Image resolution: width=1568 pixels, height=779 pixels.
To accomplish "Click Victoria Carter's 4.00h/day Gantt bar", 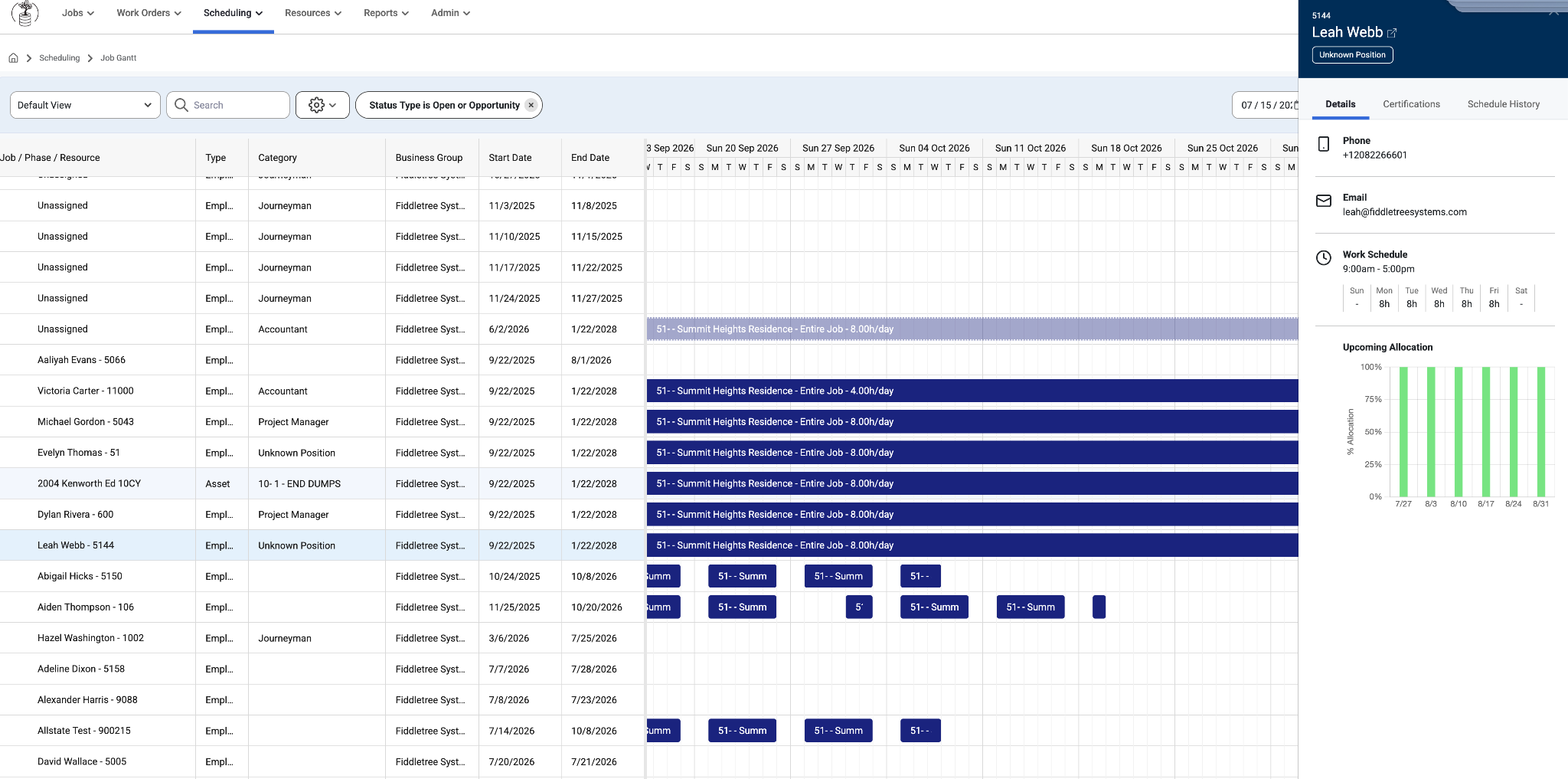I will coord(972,391).
